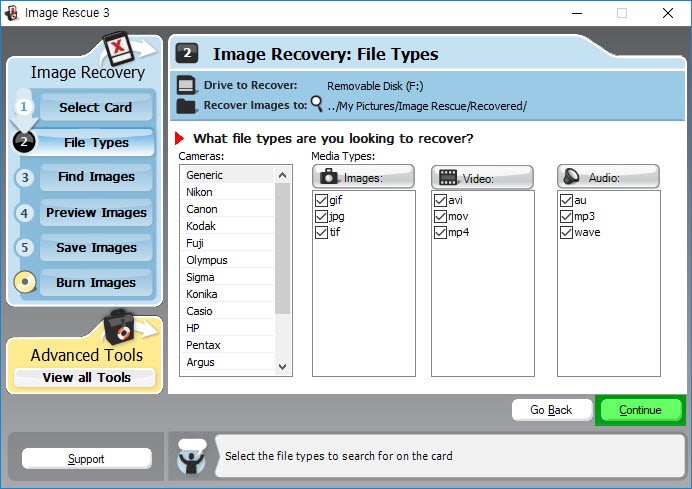The height and width of the screenshot is (489, 692).
Task: Choose Kodak camera
Action: tap(228, 226)
